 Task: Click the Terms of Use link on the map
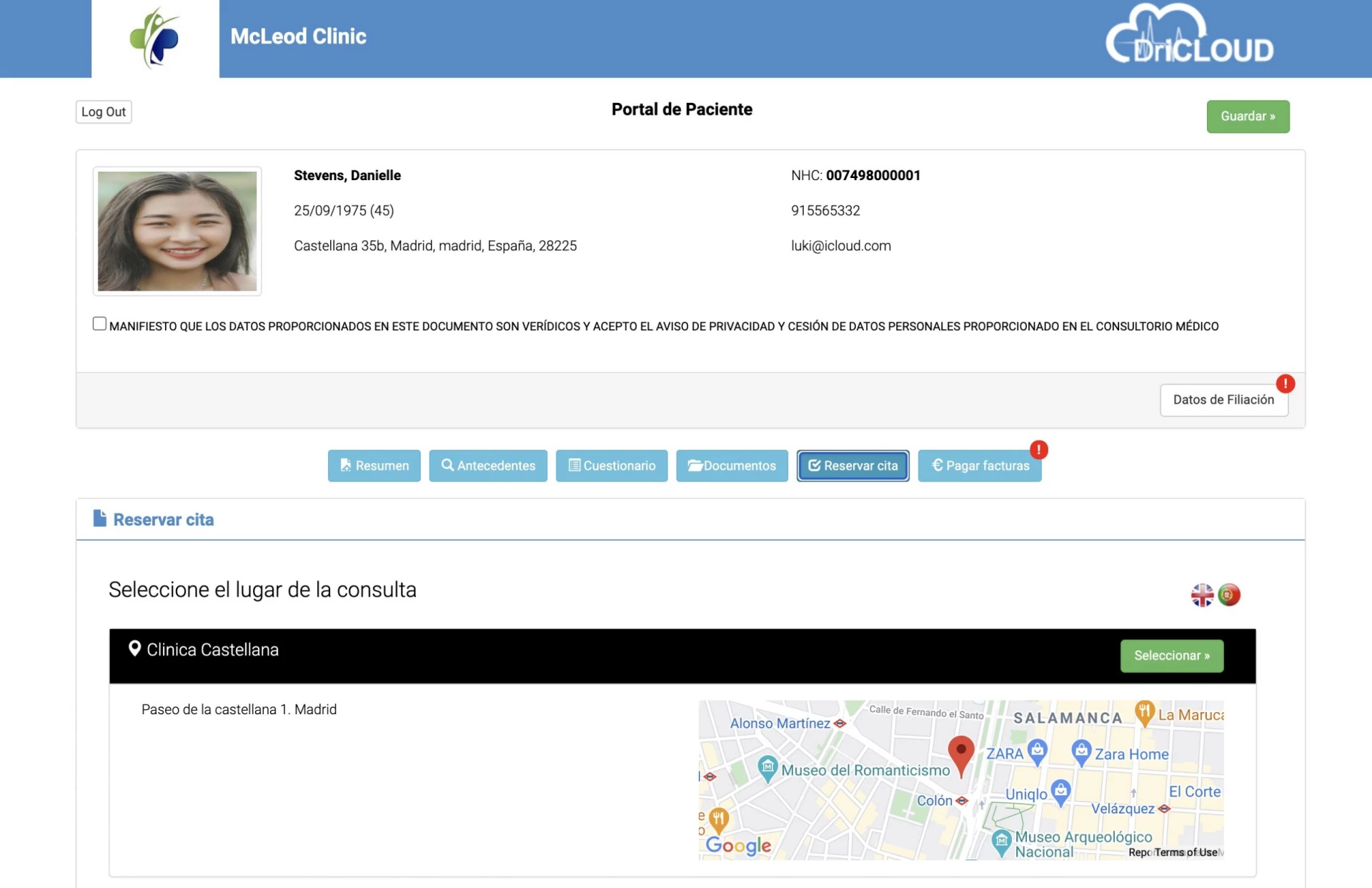tap(1186, 852)
